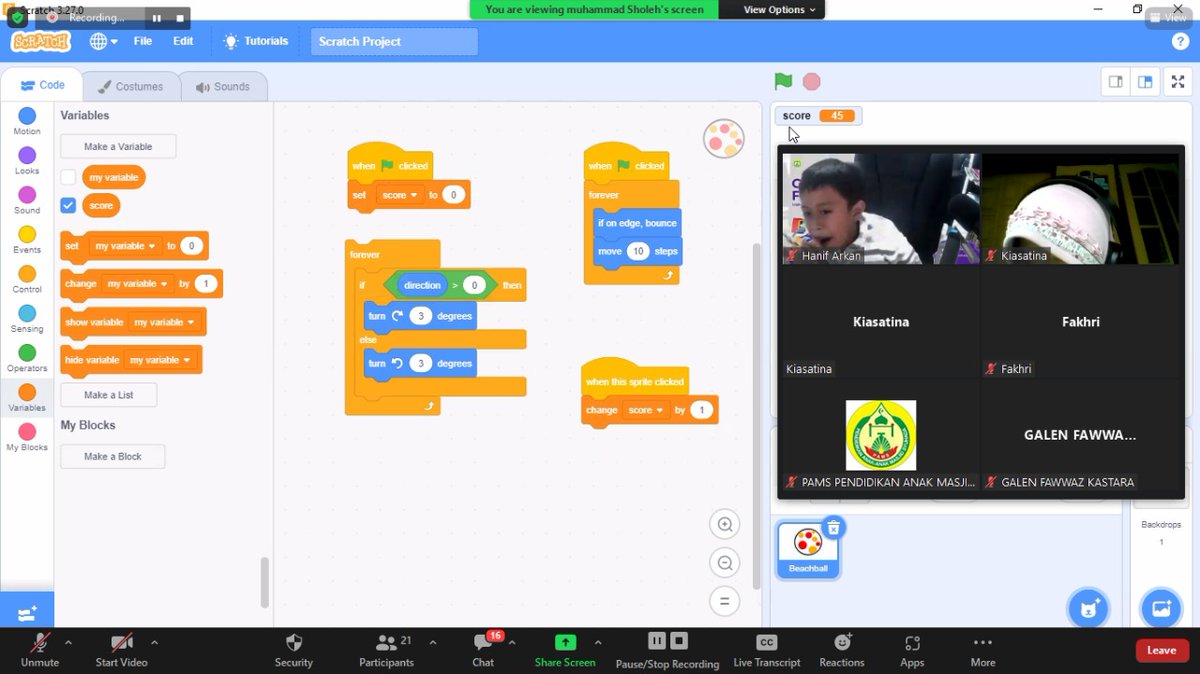Open the add extension button
Screen dimensions: 1200x674
tap(27, 612)
